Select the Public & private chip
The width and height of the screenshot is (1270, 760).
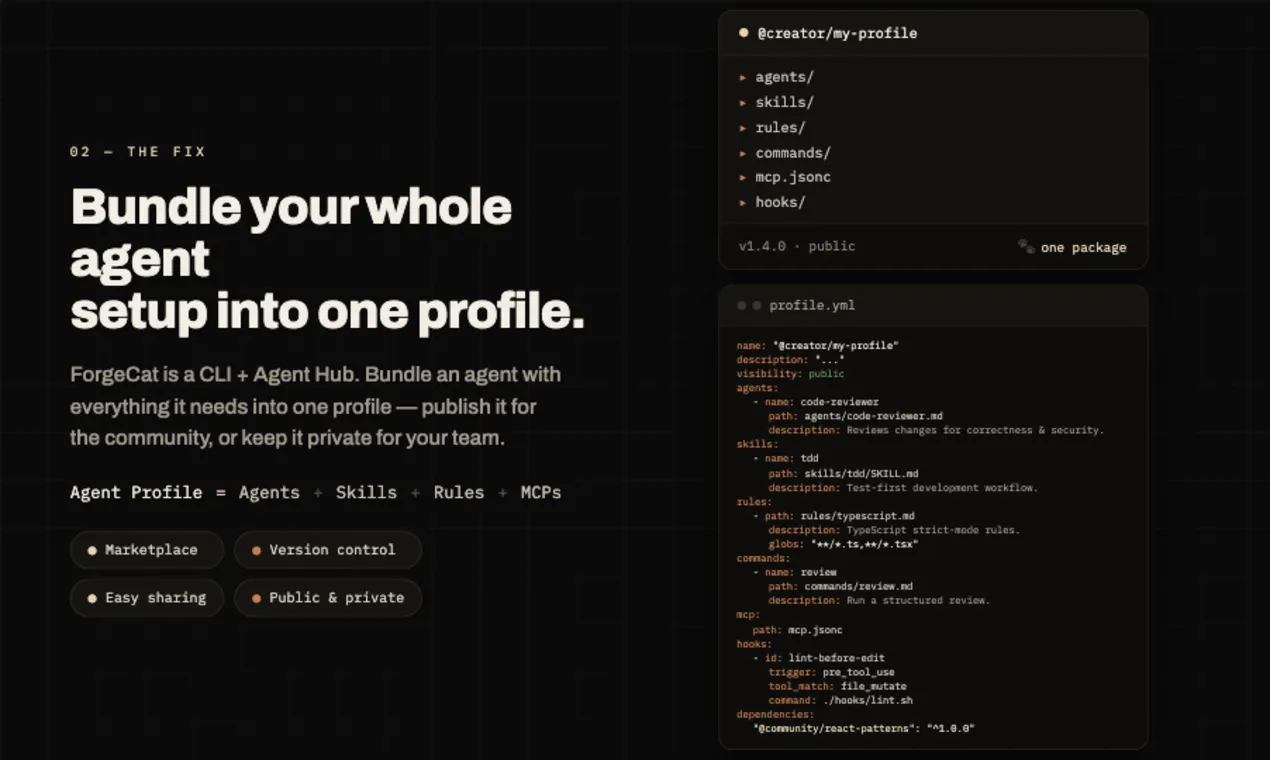click(x=328, y=598)
